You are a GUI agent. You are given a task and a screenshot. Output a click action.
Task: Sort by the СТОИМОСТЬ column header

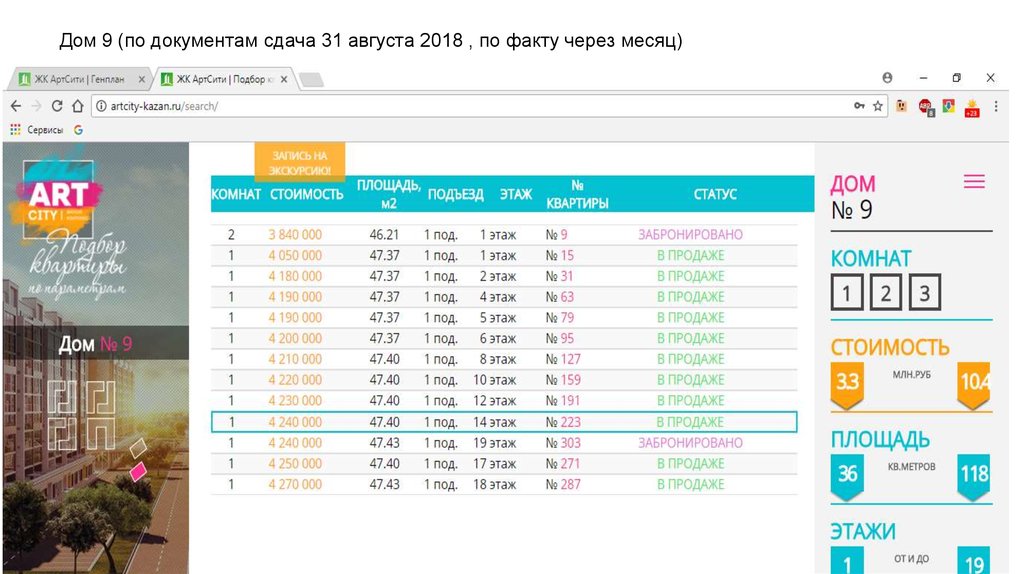(306, 195)
